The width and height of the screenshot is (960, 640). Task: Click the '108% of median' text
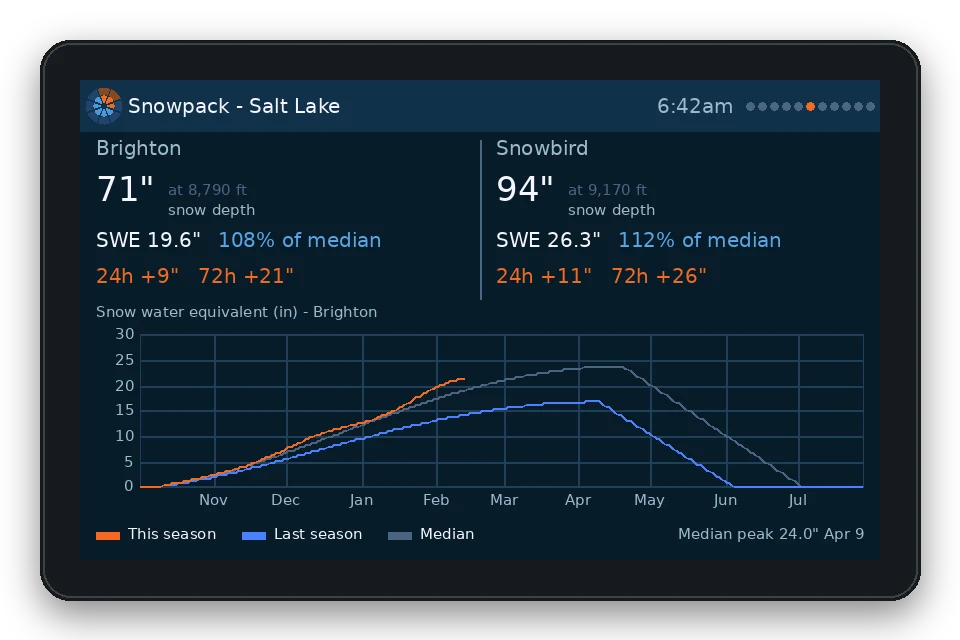coord(299,240)
